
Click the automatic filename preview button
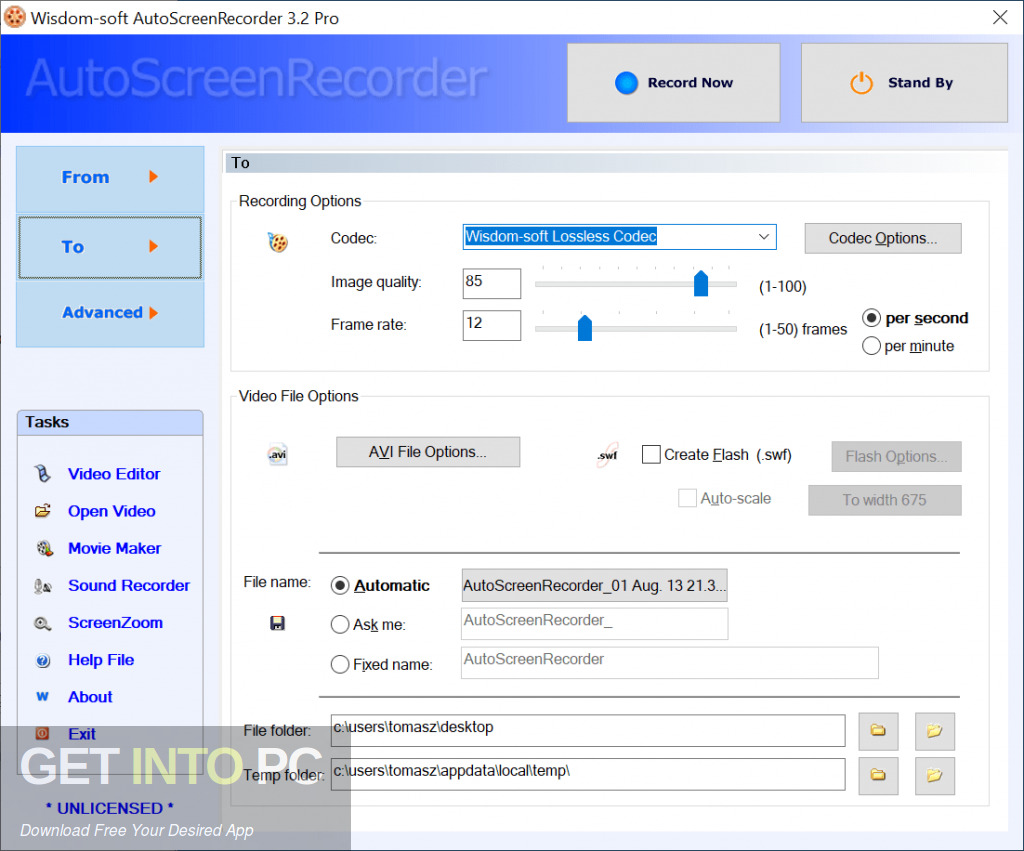tap(594, 585)
